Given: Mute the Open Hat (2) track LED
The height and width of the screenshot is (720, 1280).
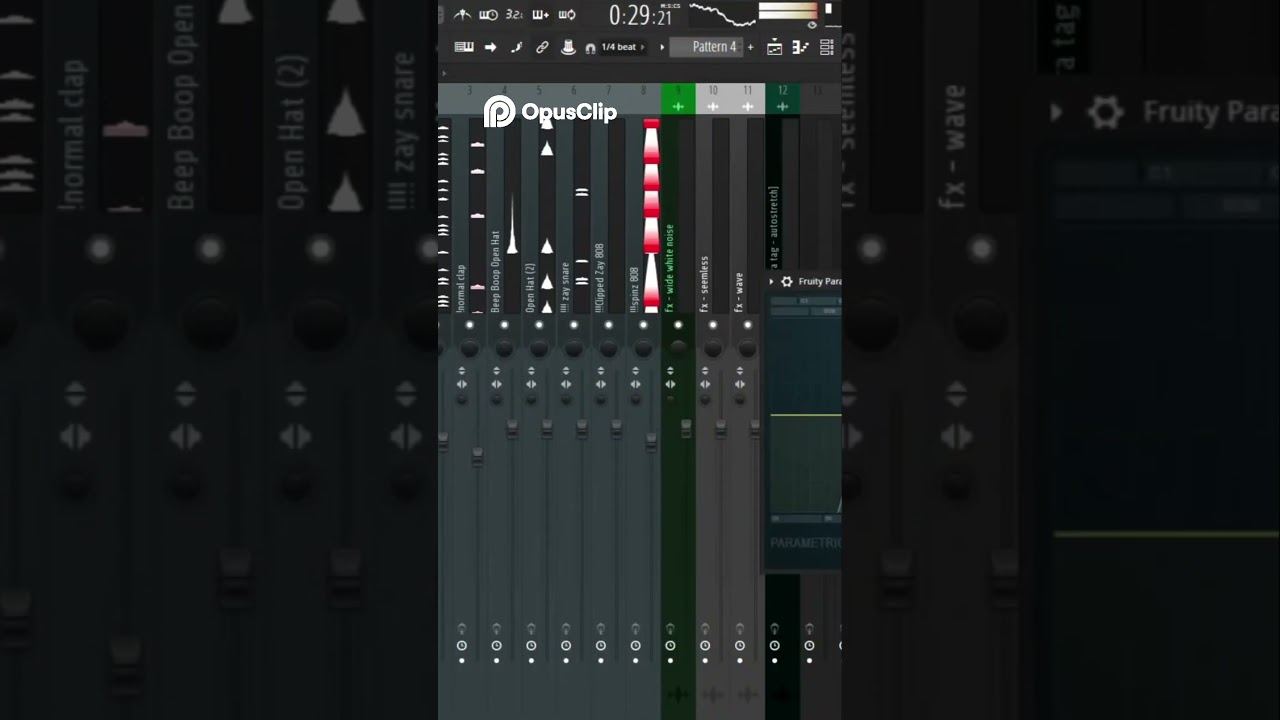Looking at the screenshot, I should click(539, 325).
